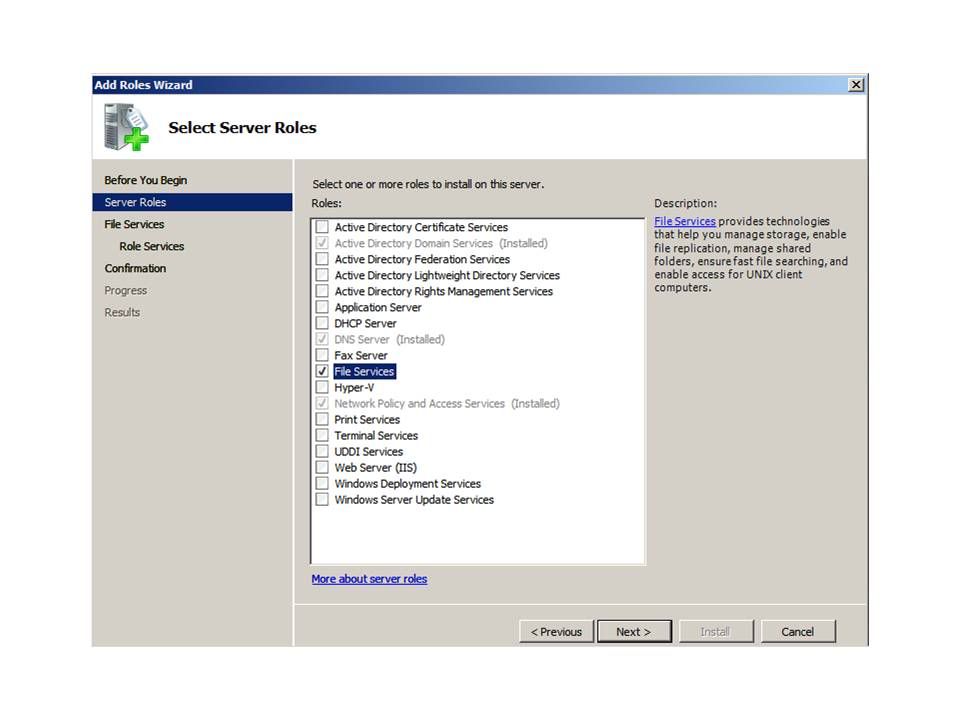Enable Windows Server Update Services checkbox
The height and width of the screenshot is (720, 960).
coord(322,500)
